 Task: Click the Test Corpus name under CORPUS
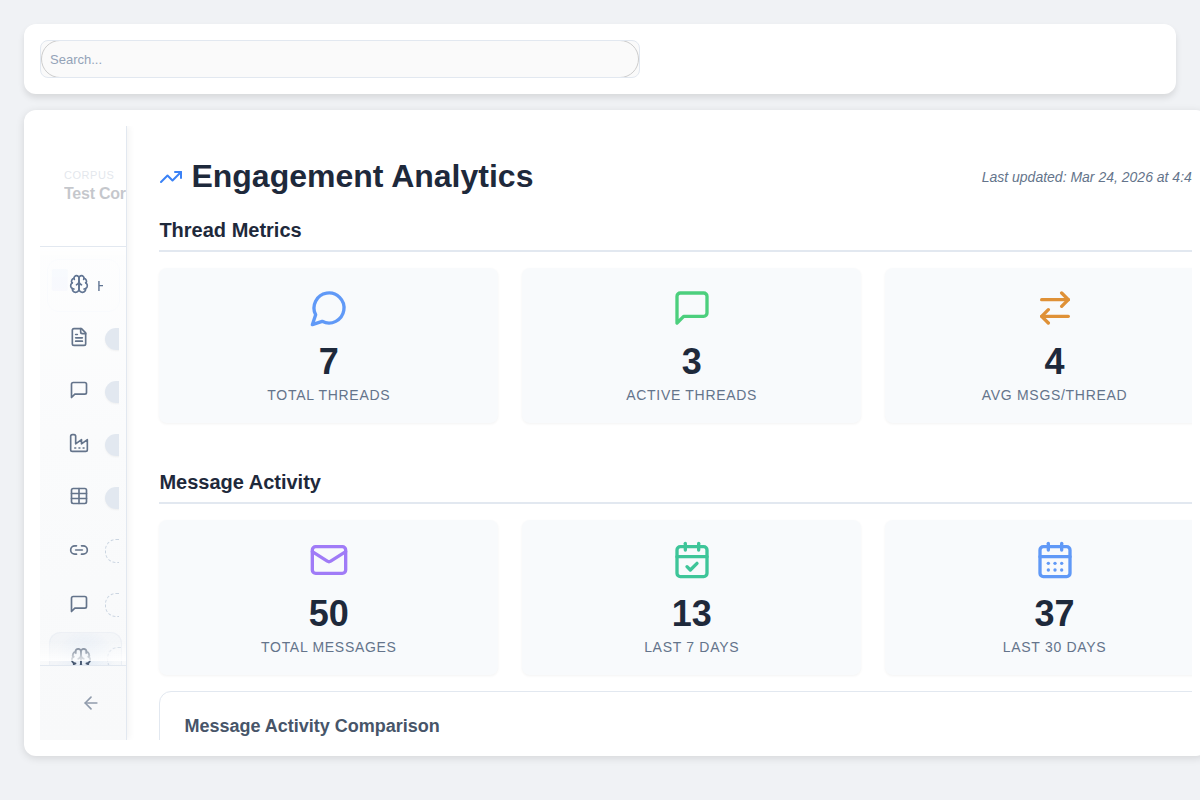point(95,193)
